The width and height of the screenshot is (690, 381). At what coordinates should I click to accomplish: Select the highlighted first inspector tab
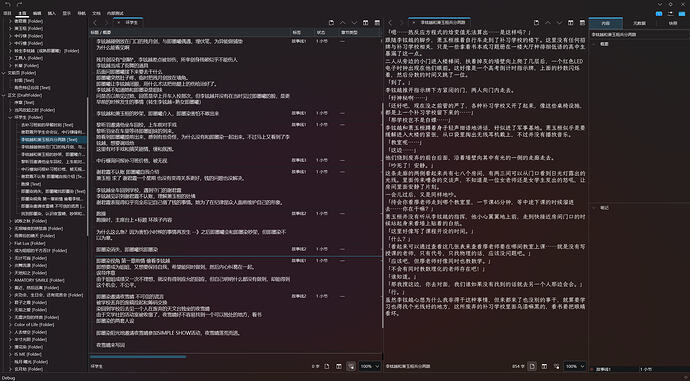(x=606, y=23)
